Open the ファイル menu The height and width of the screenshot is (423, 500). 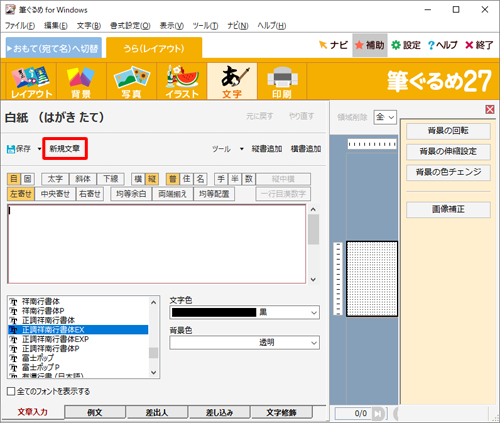coord(20,26)
